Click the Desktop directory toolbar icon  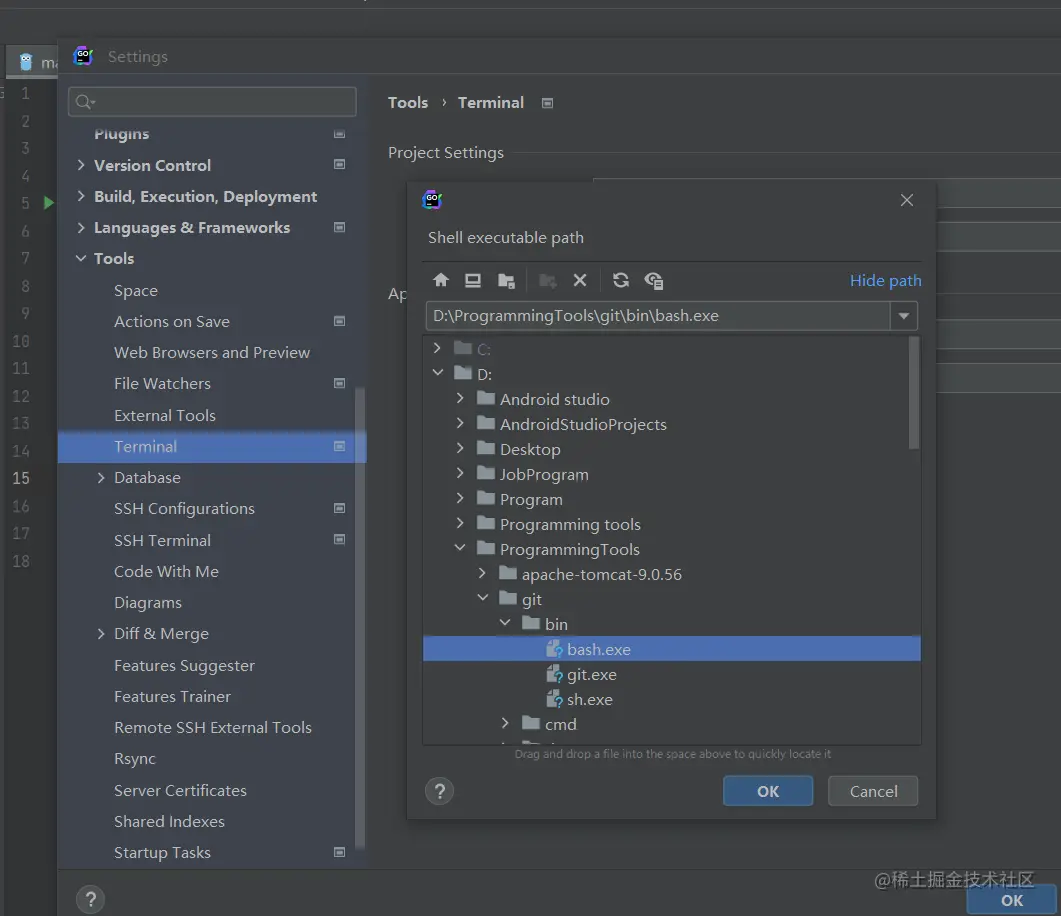(473, 280)
